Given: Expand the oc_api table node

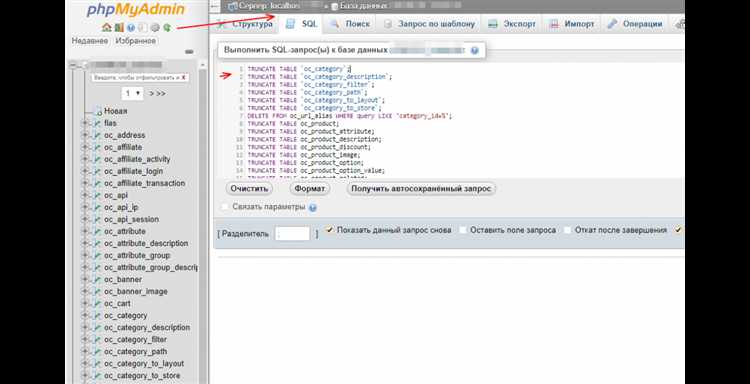Looking at the screenshot, I should (86, 195).
